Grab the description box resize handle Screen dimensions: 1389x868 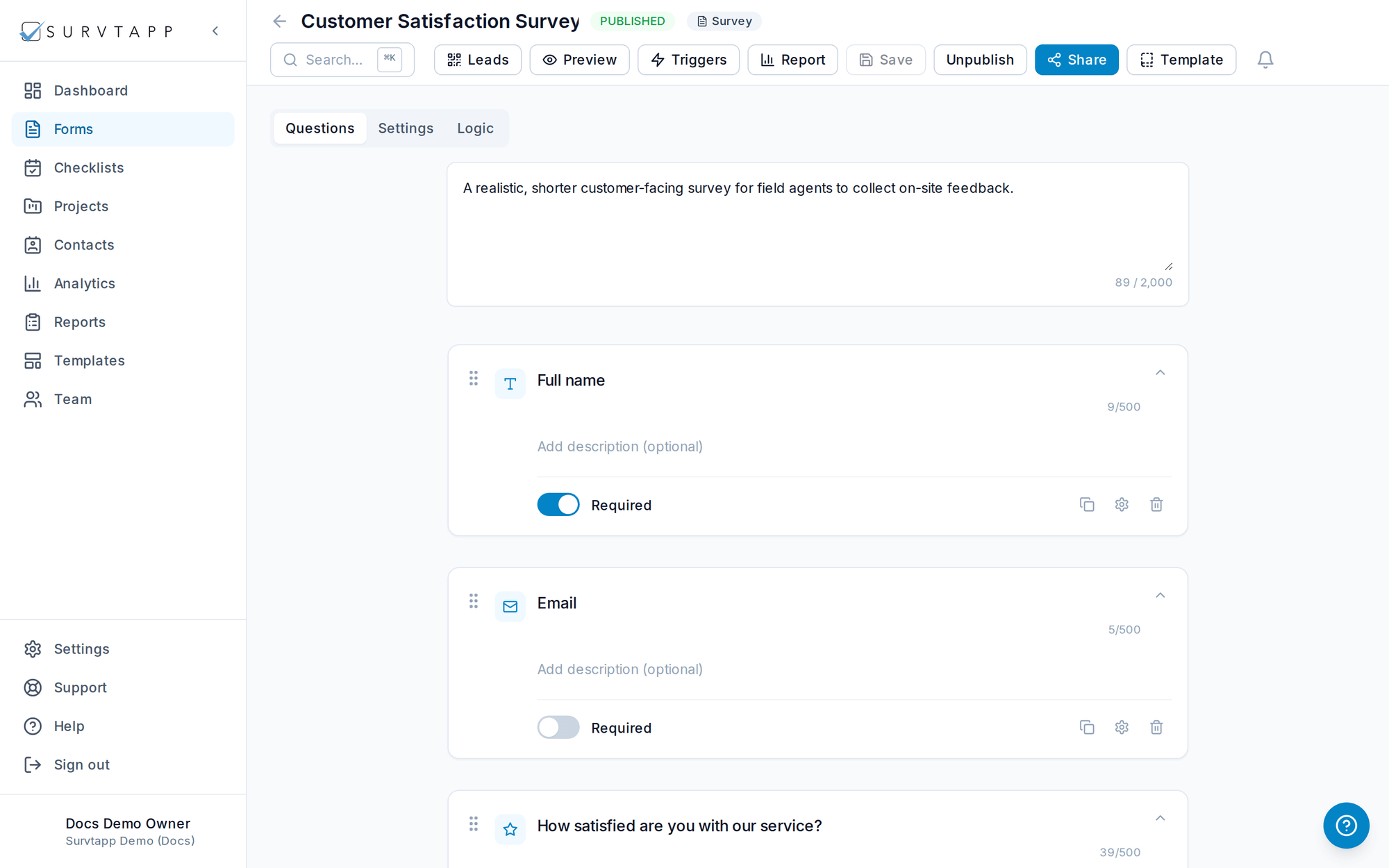[1169, 266]
